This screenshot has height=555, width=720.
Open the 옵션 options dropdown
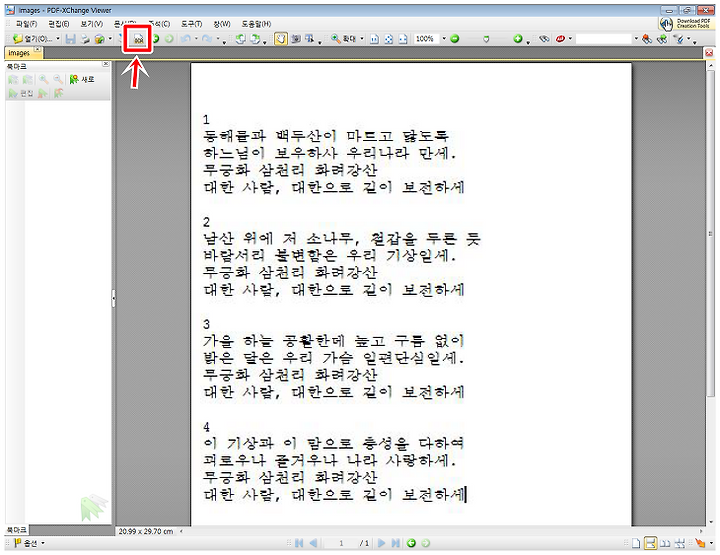click(29, 544)
